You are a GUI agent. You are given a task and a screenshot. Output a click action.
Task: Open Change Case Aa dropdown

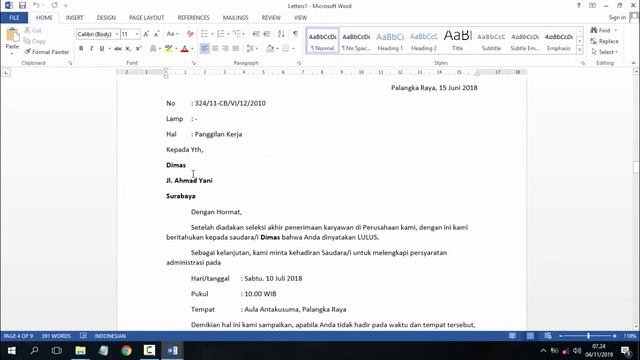click(172, 34)
